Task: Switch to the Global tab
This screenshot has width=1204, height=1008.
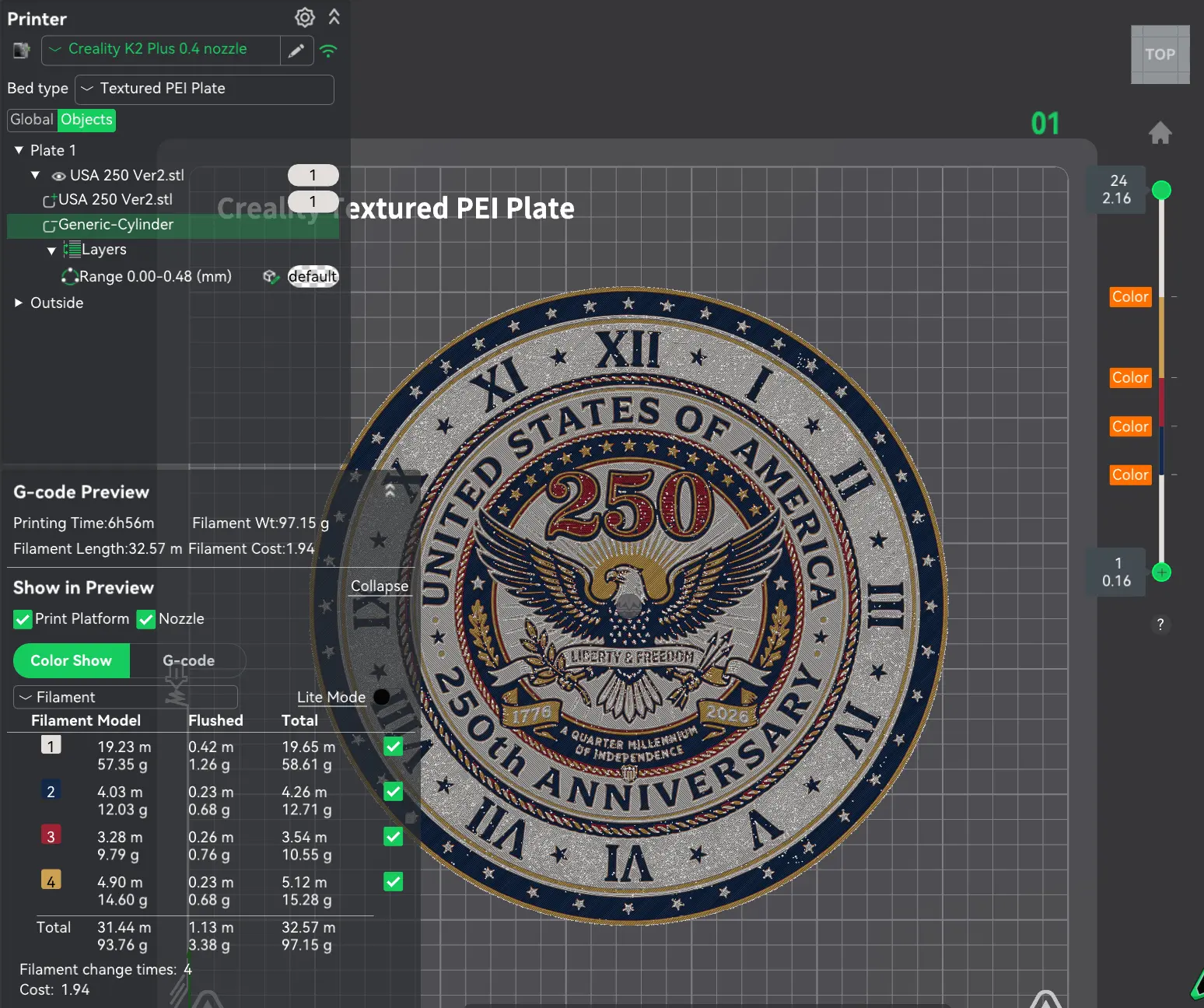Action: click(x=32, y=120)
